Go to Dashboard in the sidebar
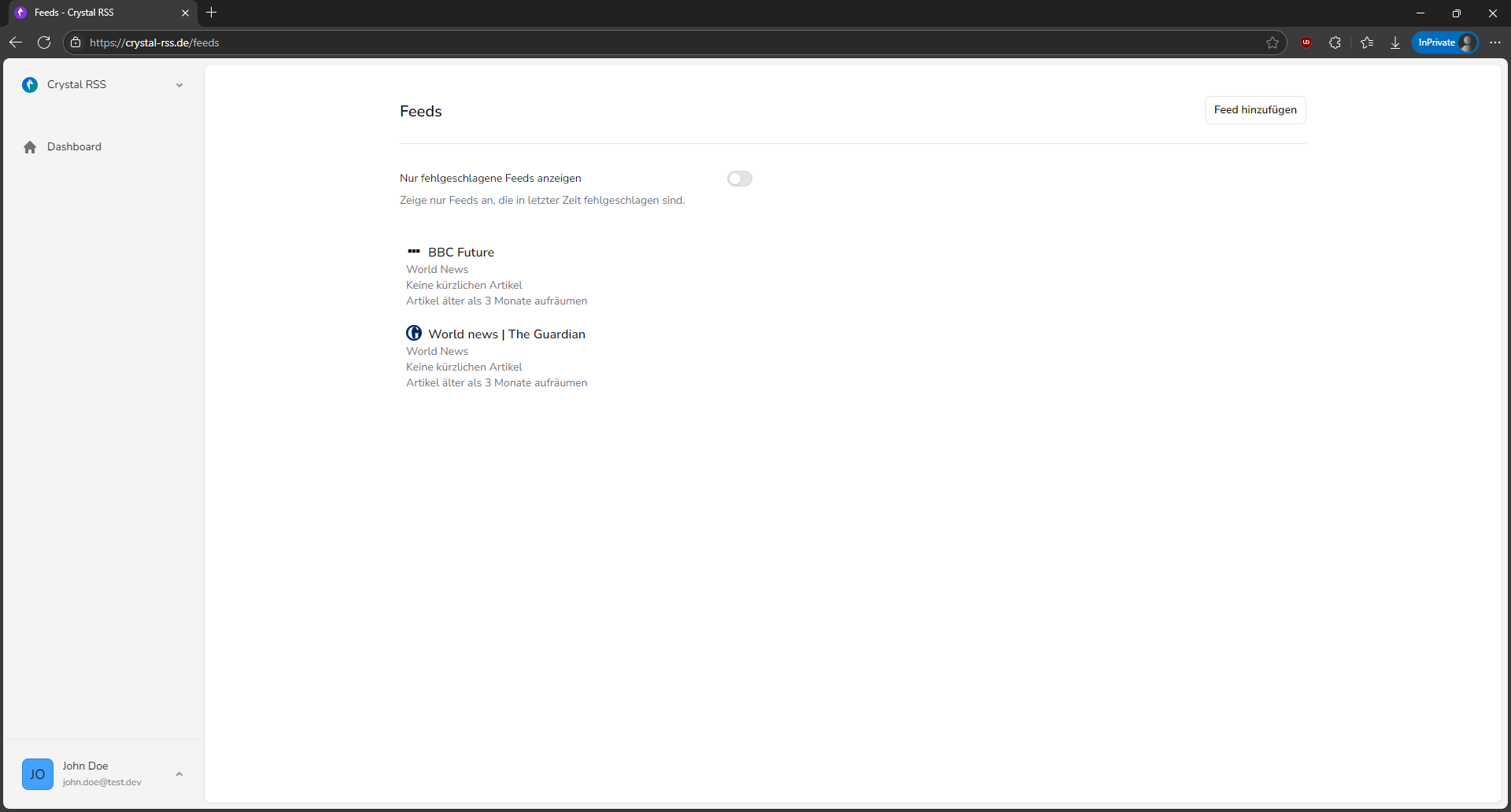The image size is (1511, 812). pyautogui.click(x=74, y=147)
